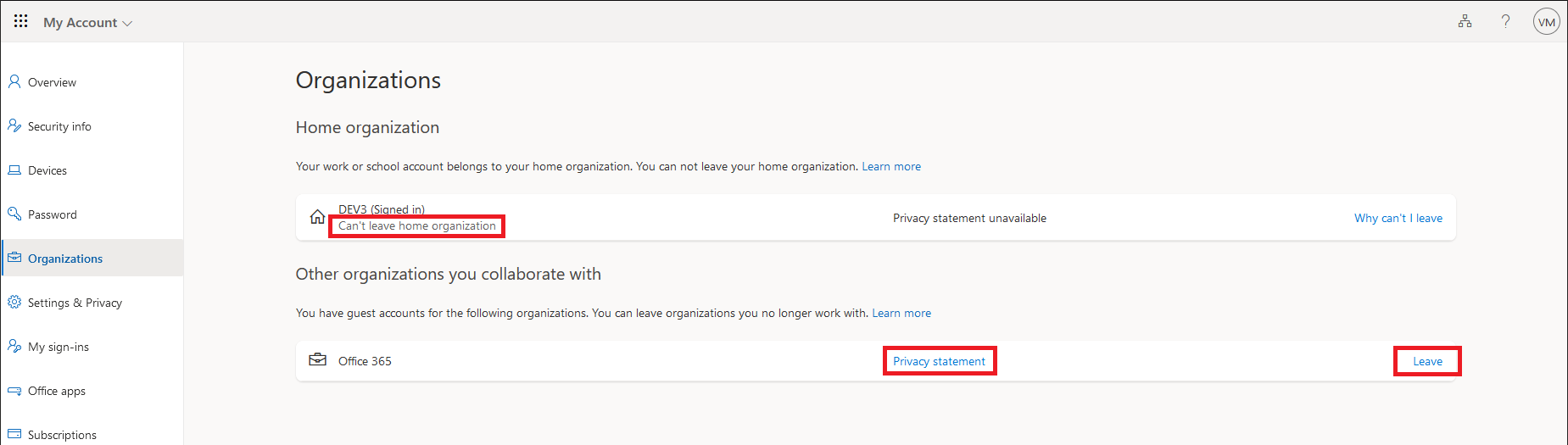Click the 'Home organization' section heading
This screenshot has width=1568, height=445.
point(367,128)
